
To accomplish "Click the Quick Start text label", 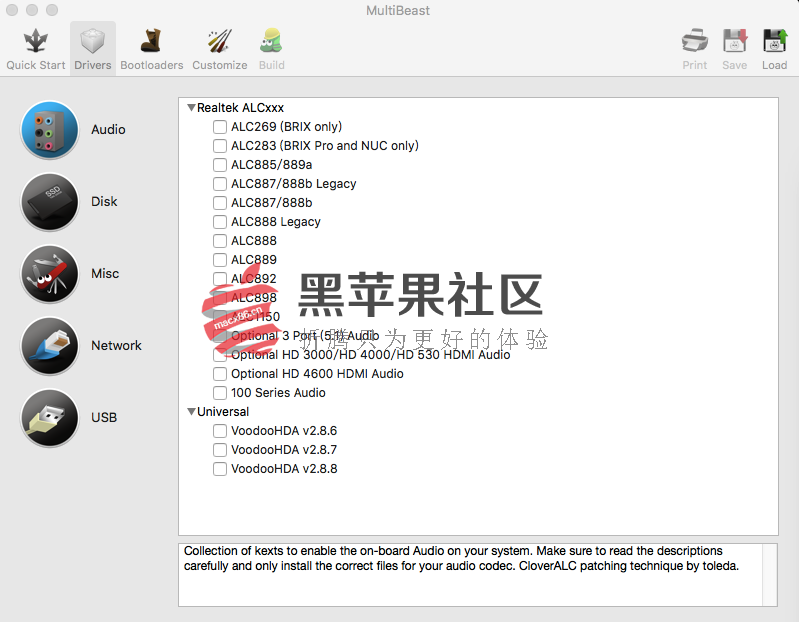I will [36, 65].
